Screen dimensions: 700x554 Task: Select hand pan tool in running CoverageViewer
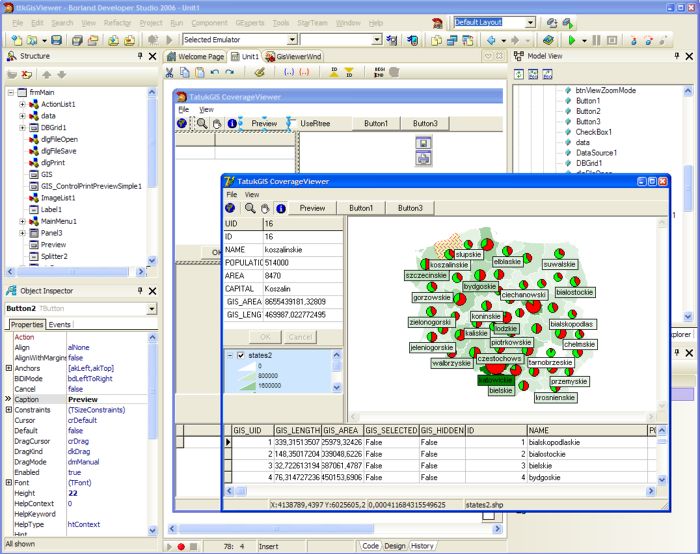coord(265,208)
